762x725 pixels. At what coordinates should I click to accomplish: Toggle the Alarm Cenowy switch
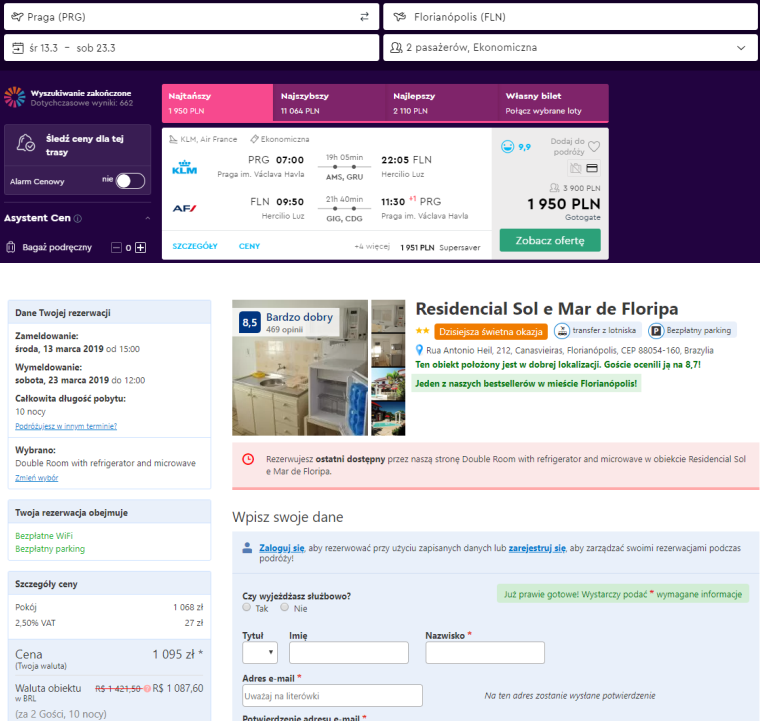(130, 181)
